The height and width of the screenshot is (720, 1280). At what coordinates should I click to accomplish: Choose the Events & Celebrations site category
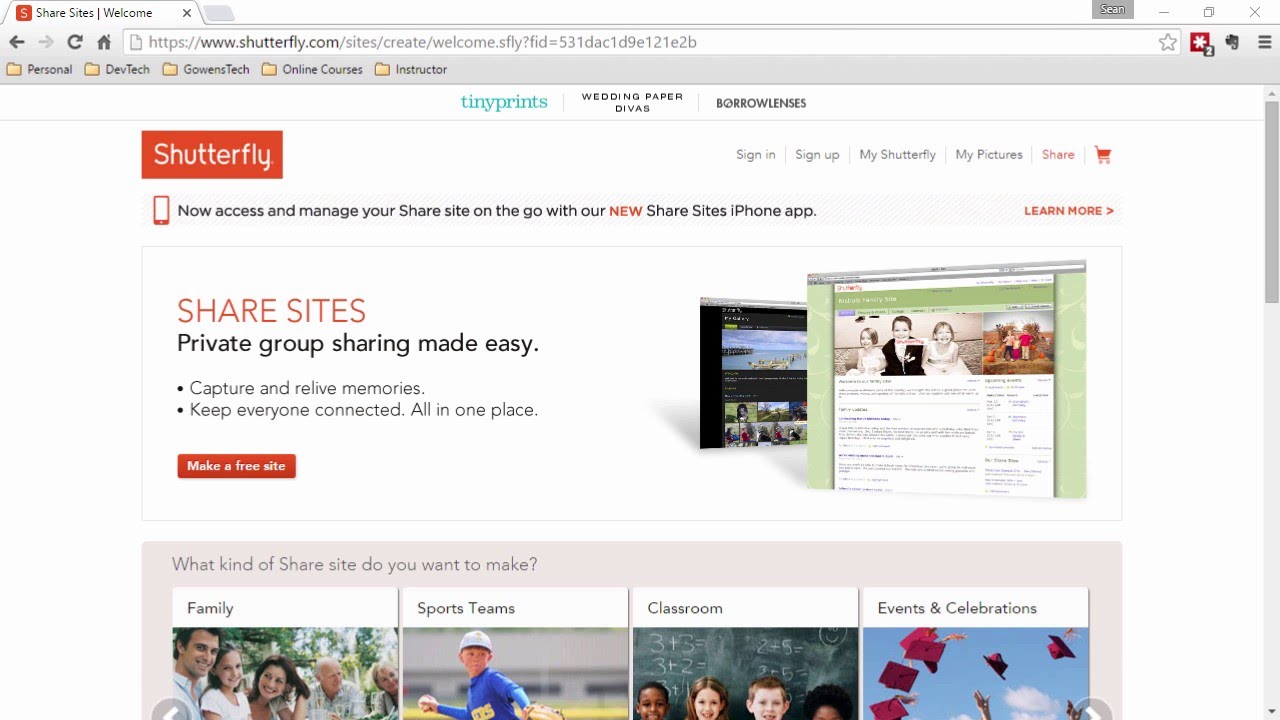(x=975, y=654)
